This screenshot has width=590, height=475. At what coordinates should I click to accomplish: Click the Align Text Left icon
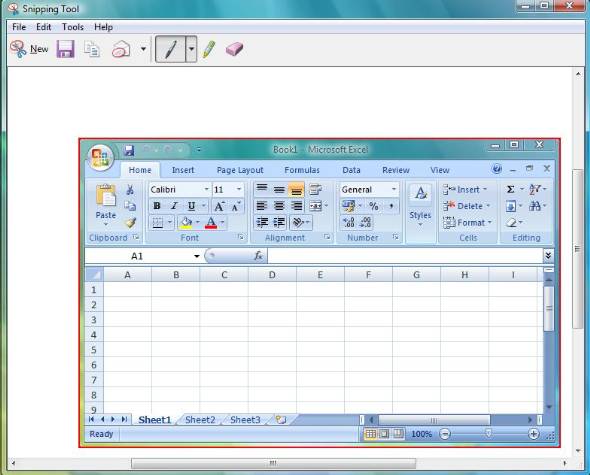(x=262, y=206)
